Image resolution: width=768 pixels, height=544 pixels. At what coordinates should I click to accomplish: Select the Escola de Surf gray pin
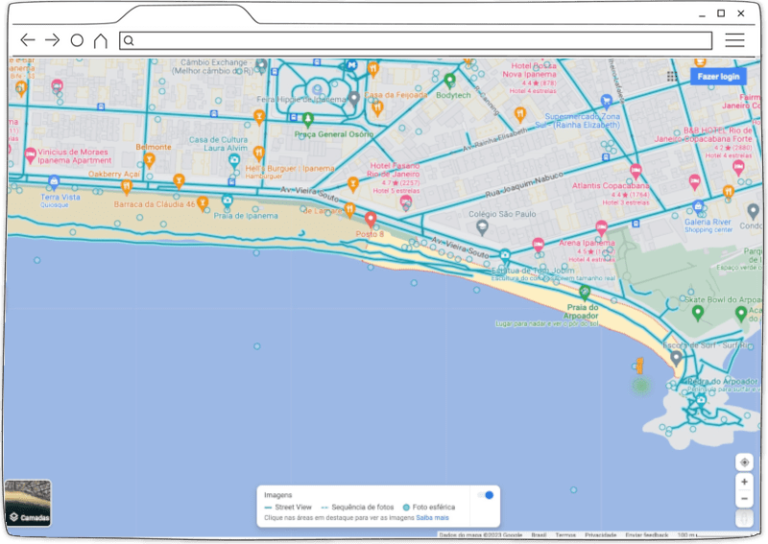(x=676, y=358)
